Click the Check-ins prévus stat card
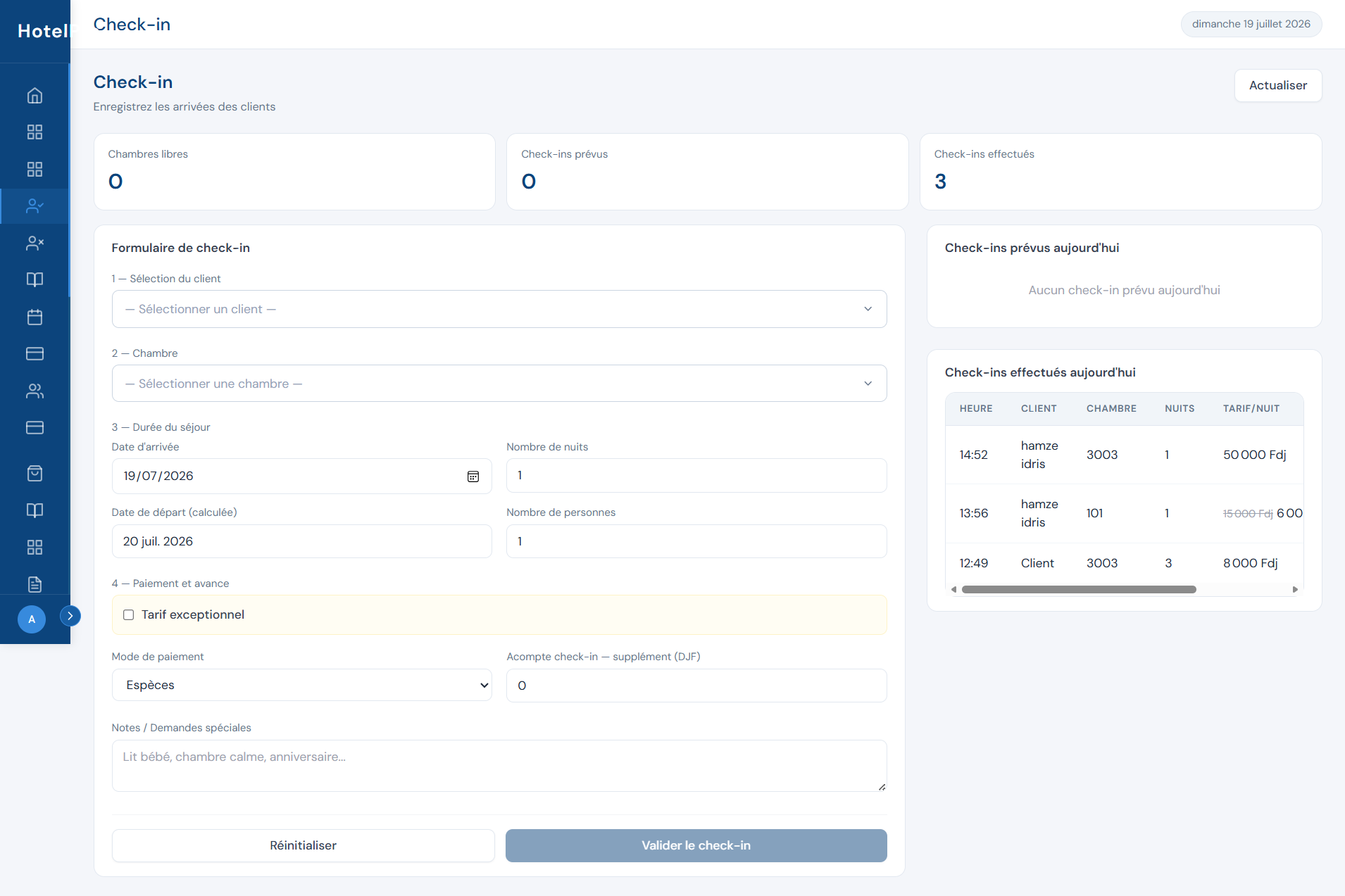Viewport: 1345px width, 896px height. click(x=707, y=172)
